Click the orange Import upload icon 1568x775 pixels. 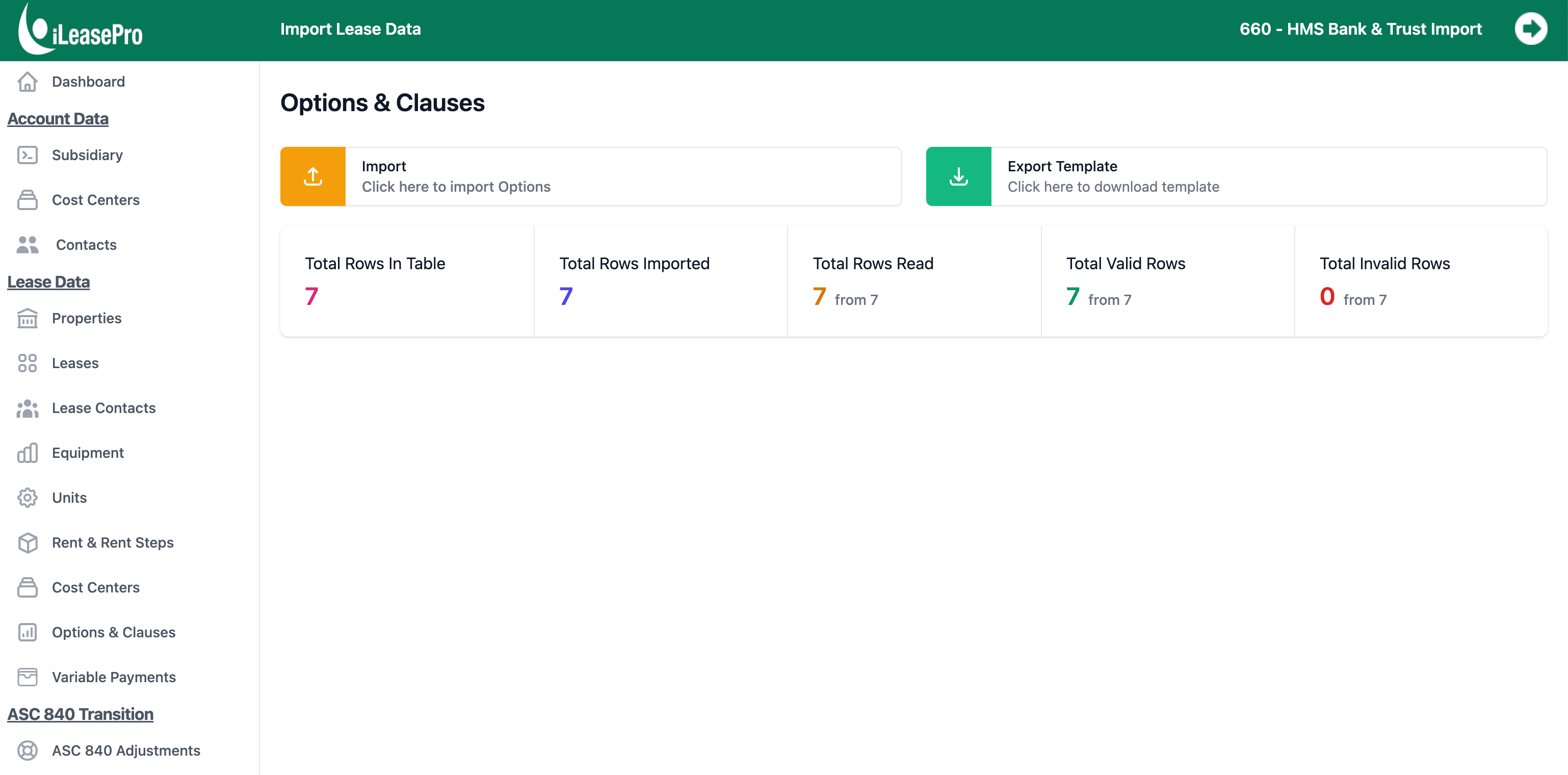pos(313,176)
